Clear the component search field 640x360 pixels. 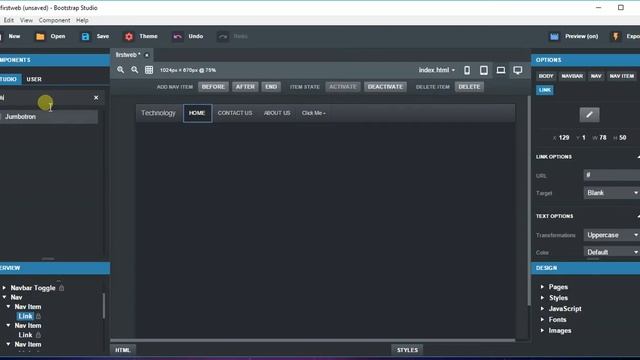(x=96, y=98)
